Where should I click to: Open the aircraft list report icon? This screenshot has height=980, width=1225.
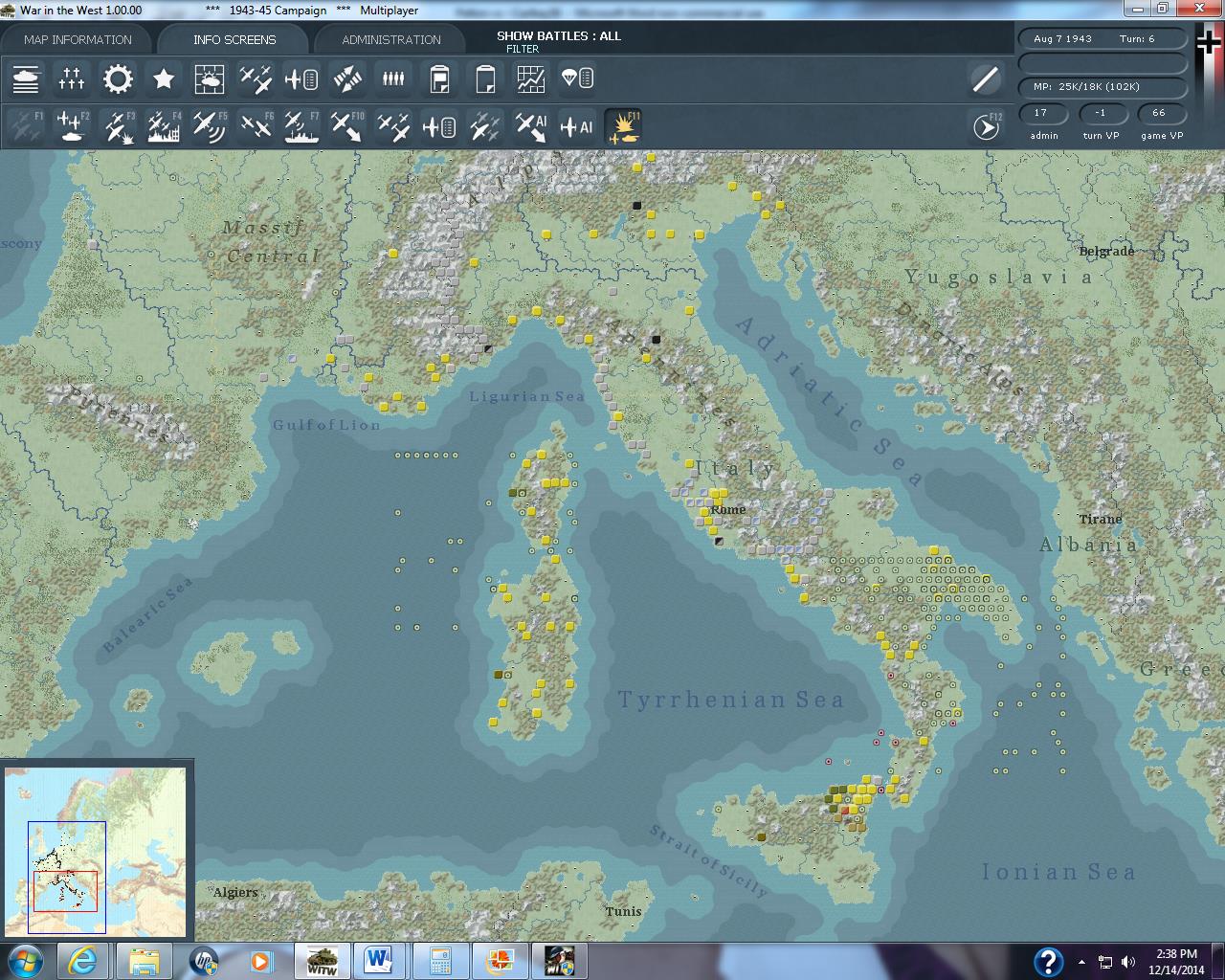301,78
